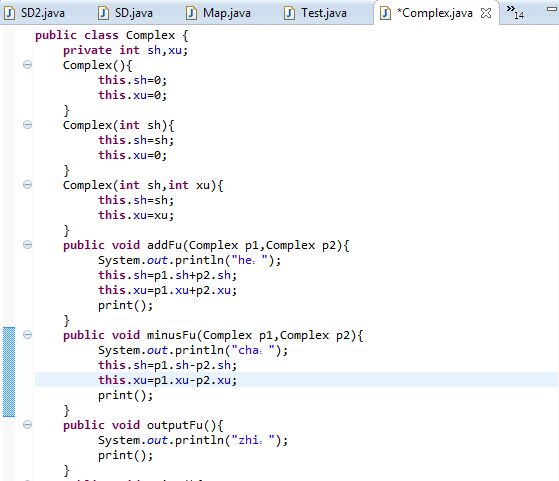
Task: Click 'this.sh=p1.sh-p2.sh;' in minusFu
Action: [x=168, y=365]
